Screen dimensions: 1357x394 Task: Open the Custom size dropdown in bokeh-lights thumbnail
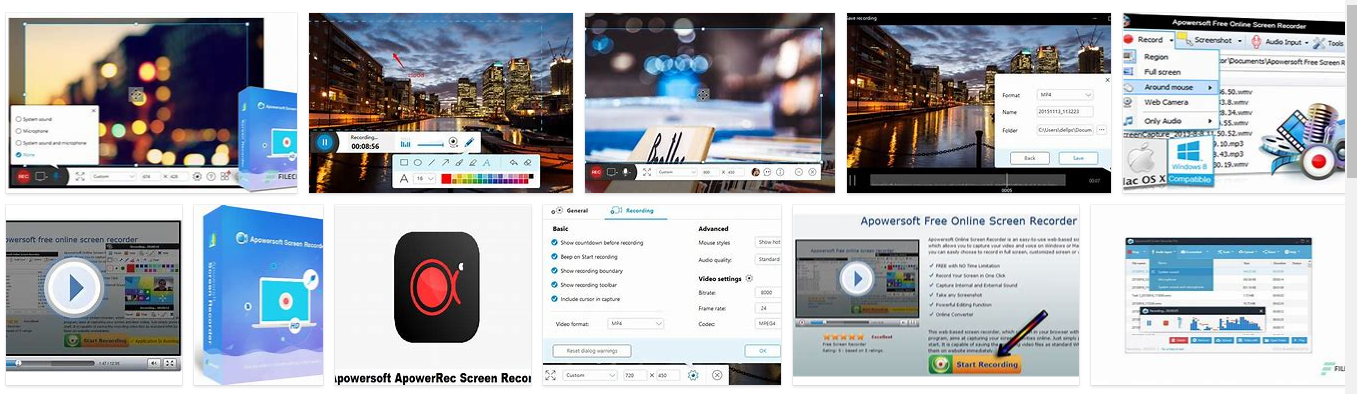(113, 176)
